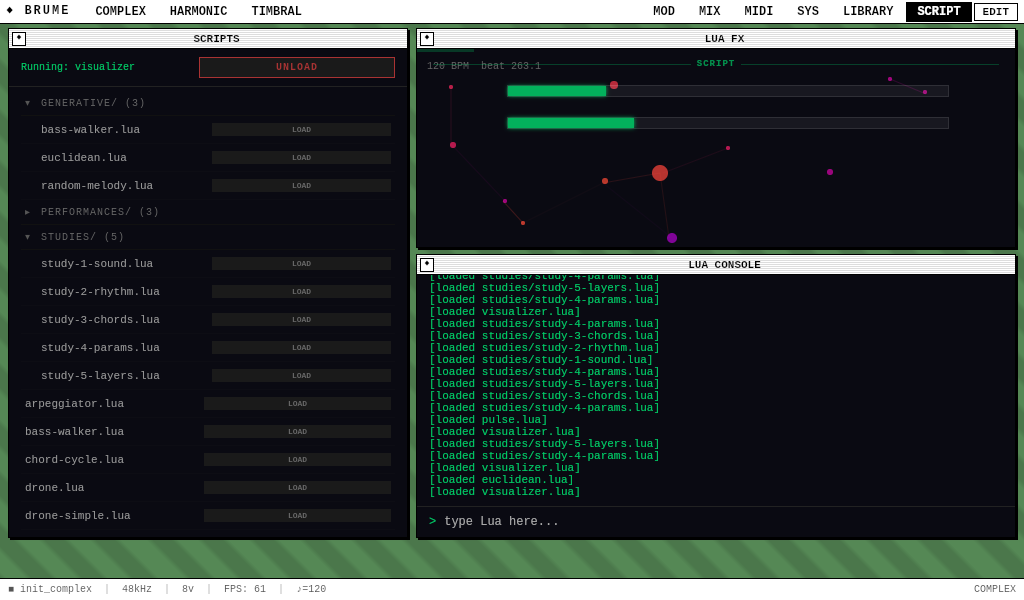This screenshot has width=1024, height=600.
Task: Click the expand icon on the SCRIPTS panel header
Action: tap(18, 37)
